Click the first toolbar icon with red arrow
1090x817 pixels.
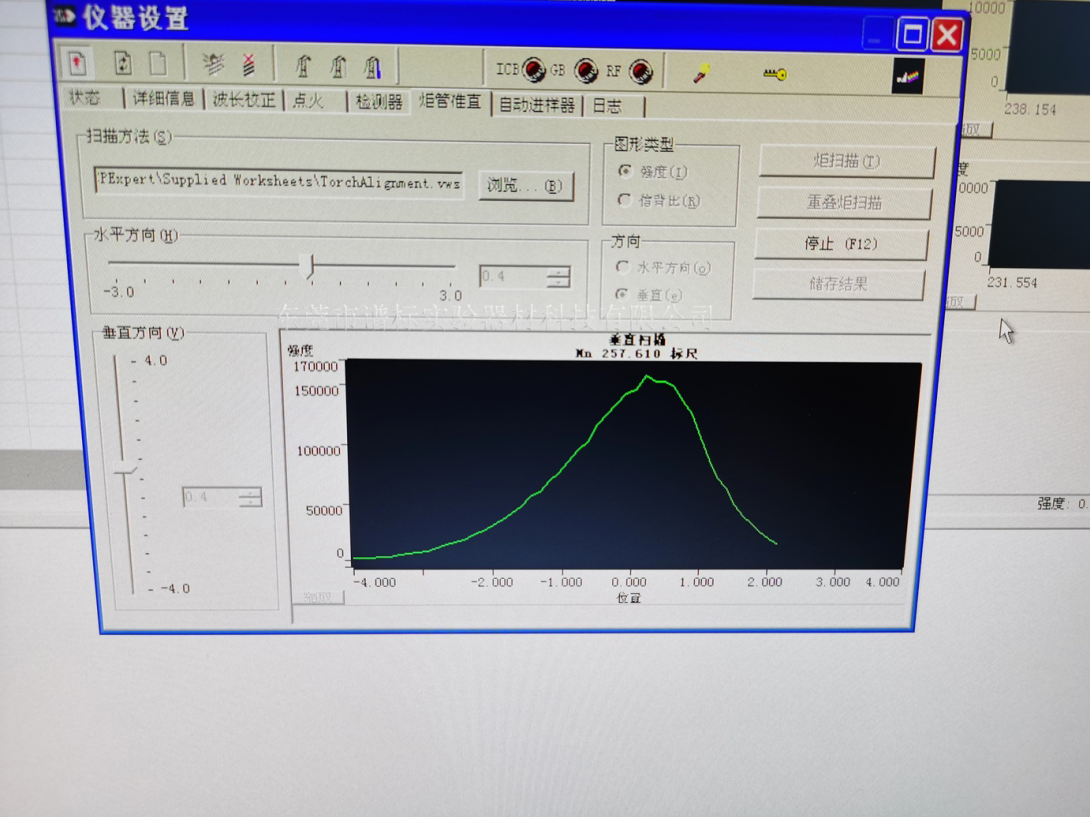pyautogui.click(x=78, y=63)
